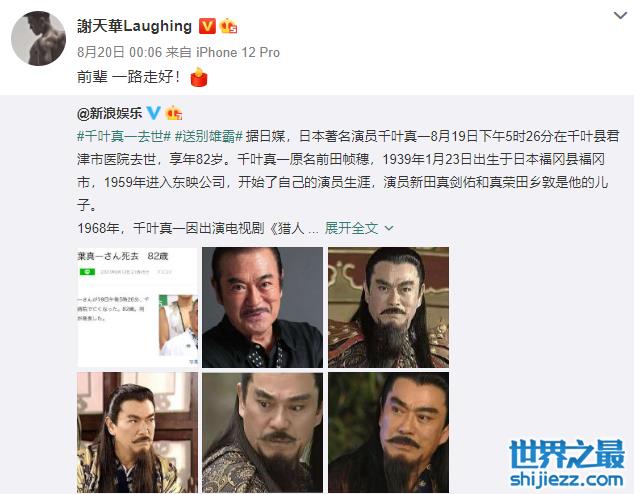
Task: Open the top-right costume photo thumbnail
Action: (389, 307)
